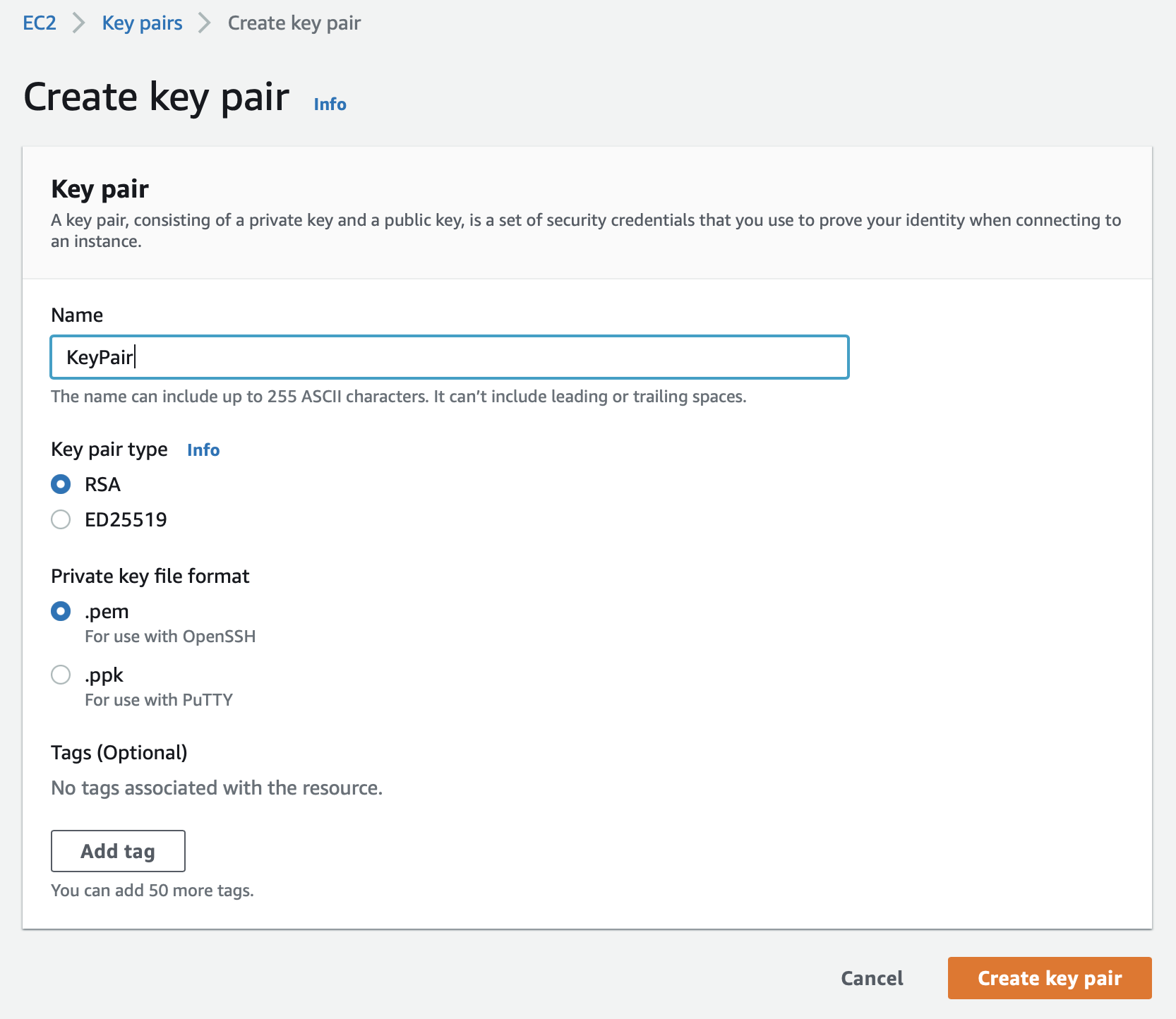
Task: Choose the .ppk file format option
Action: tap(61, 675)
